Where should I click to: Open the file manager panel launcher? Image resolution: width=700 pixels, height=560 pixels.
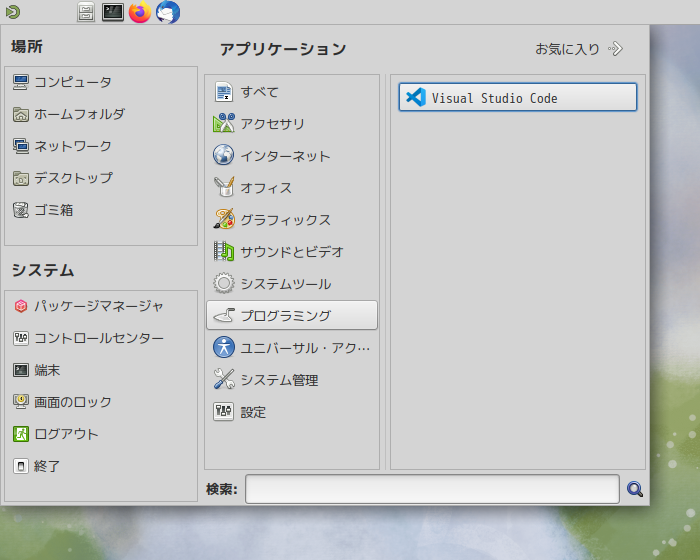[86, 12]
